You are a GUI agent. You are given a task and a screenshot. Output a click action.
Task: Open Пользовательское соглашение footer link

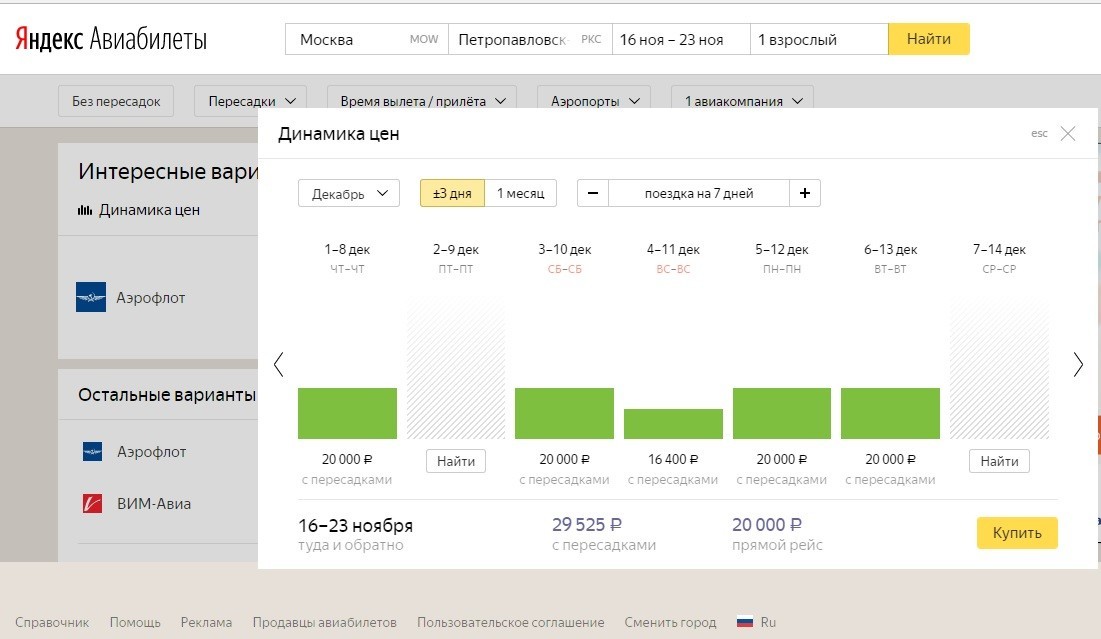[510, 622]
